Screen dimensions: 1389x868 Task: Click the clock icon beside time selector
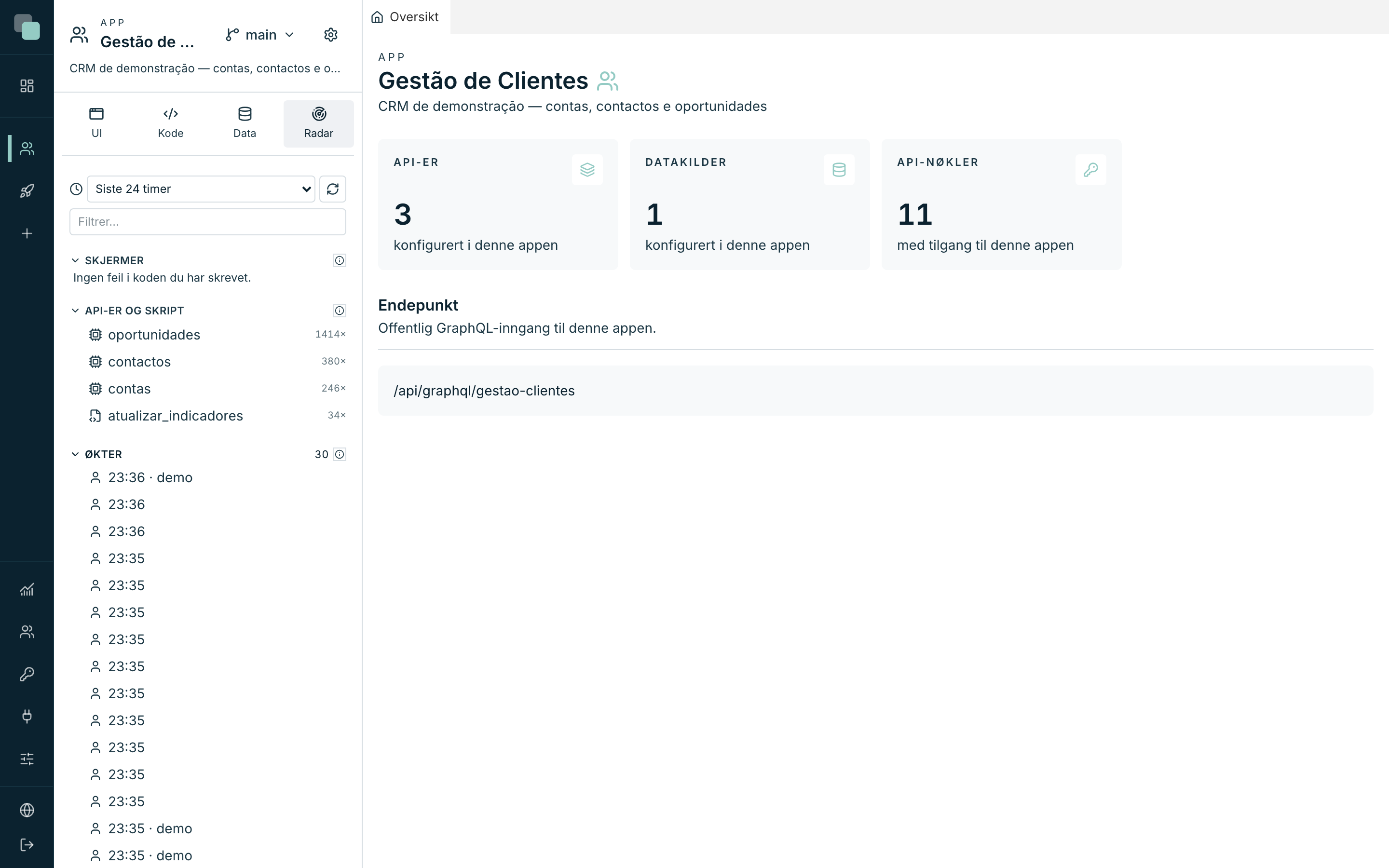[x=76, y=189]
